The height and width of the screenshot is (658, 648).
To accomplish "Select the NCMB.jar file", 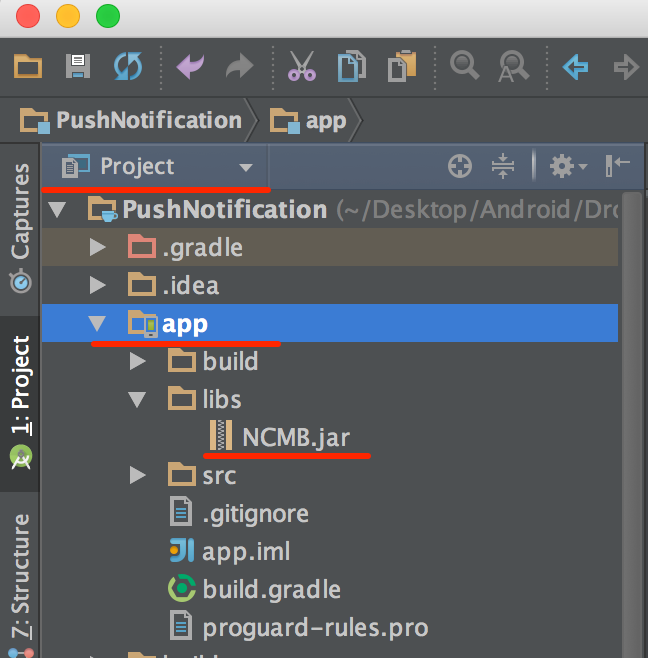I will coord(330,437).
